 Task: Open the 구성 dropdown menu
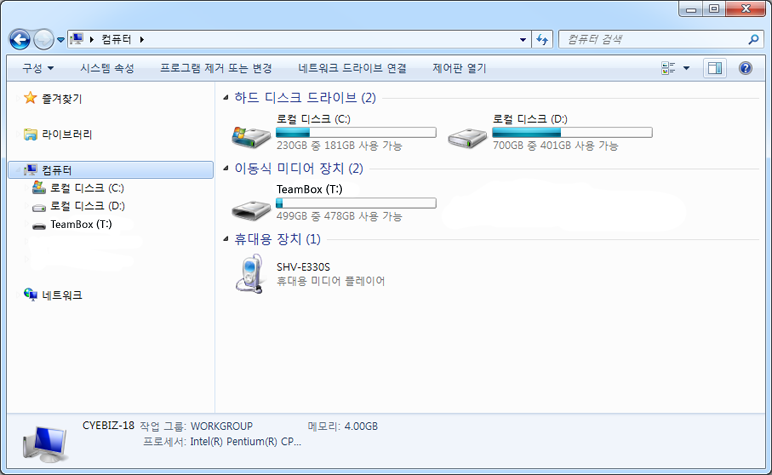coord(38,68)
